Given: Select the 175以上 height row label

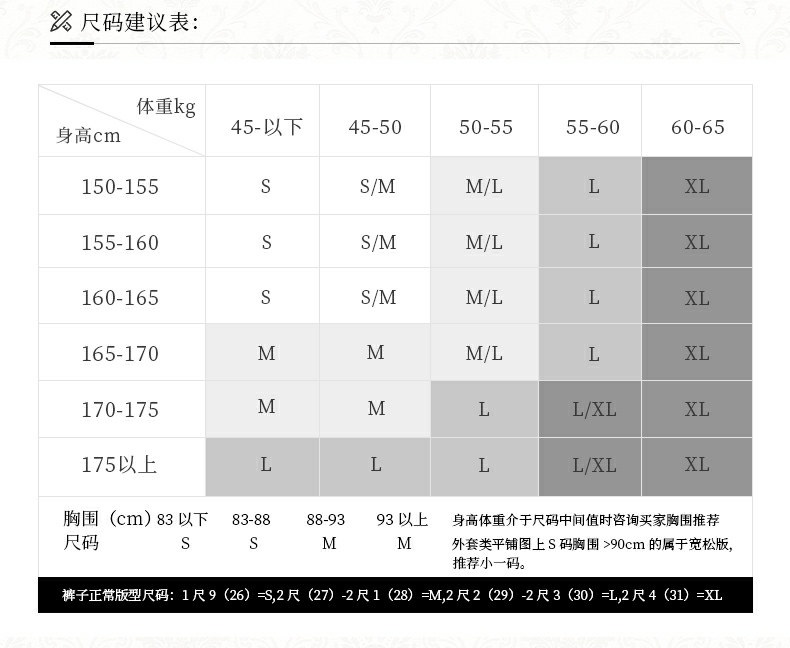Looking at the screenshot, I should [x=120, y=465].
